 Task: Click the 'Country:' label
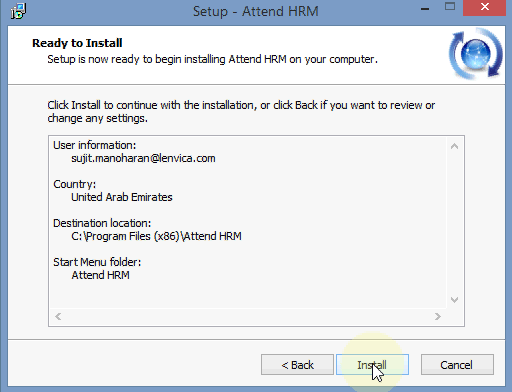pyautogui.click(x=75, y=184)
